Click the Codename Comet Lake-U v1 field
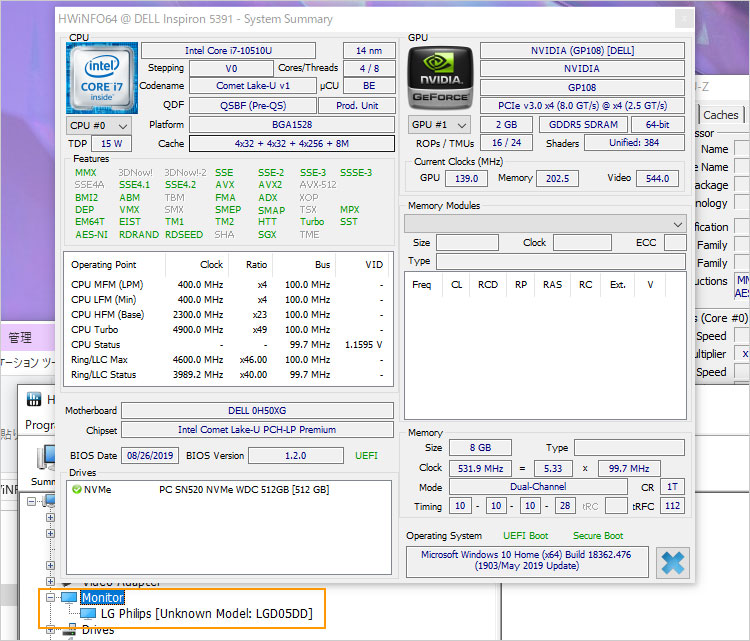Screen dimensions: 750x641 (x=253, y=86)
